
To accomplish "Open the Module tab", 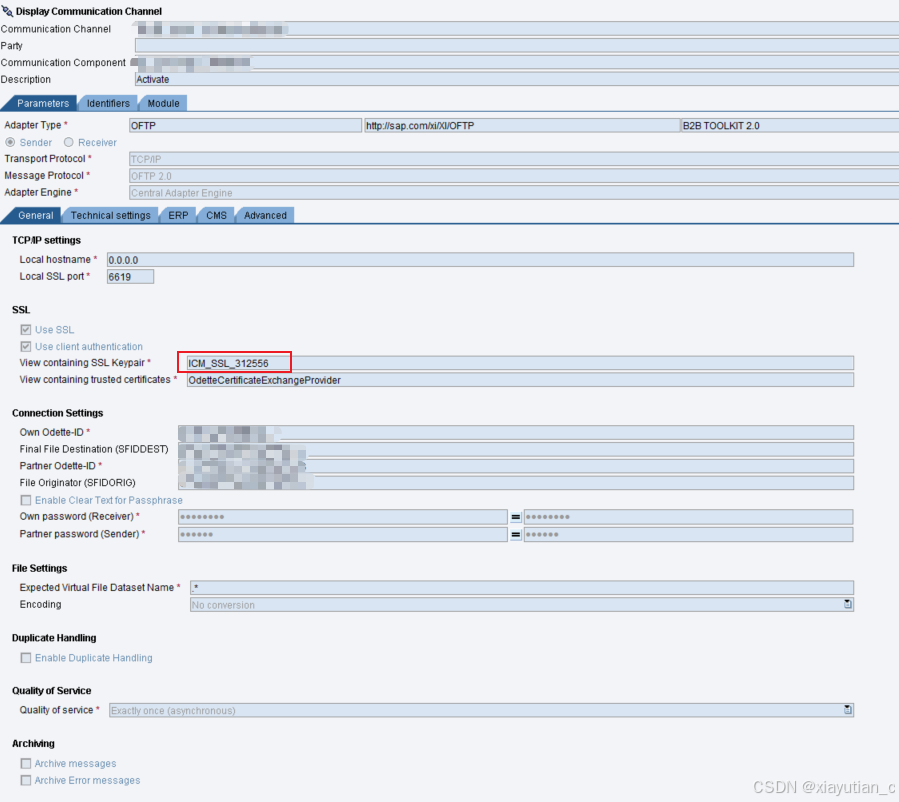I will click(163, 103).
